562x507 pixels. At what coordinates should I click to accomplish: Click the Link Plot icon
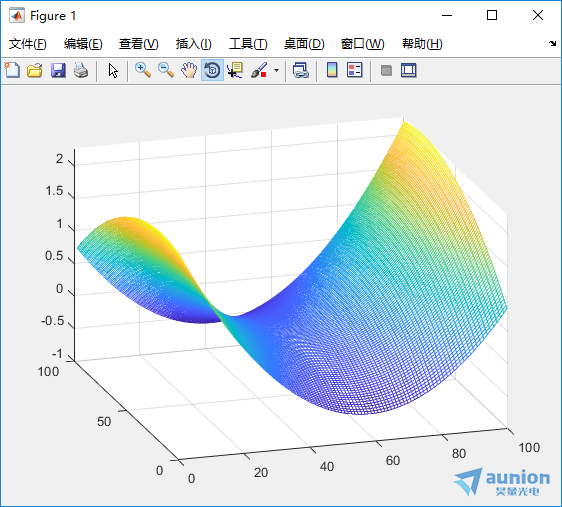pyautogui.click(x=301, y=70)
